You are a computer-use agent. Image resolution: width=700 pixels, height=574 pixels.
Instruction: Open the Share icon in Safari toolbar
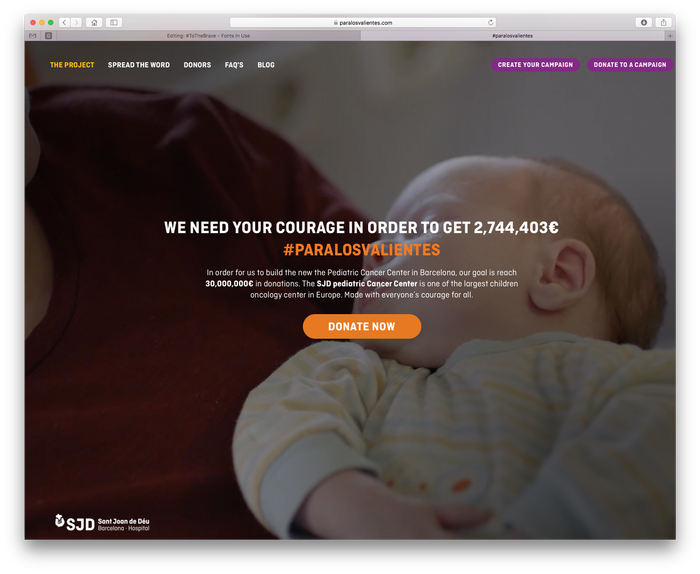pyautogui.click(x=663, y=22)
